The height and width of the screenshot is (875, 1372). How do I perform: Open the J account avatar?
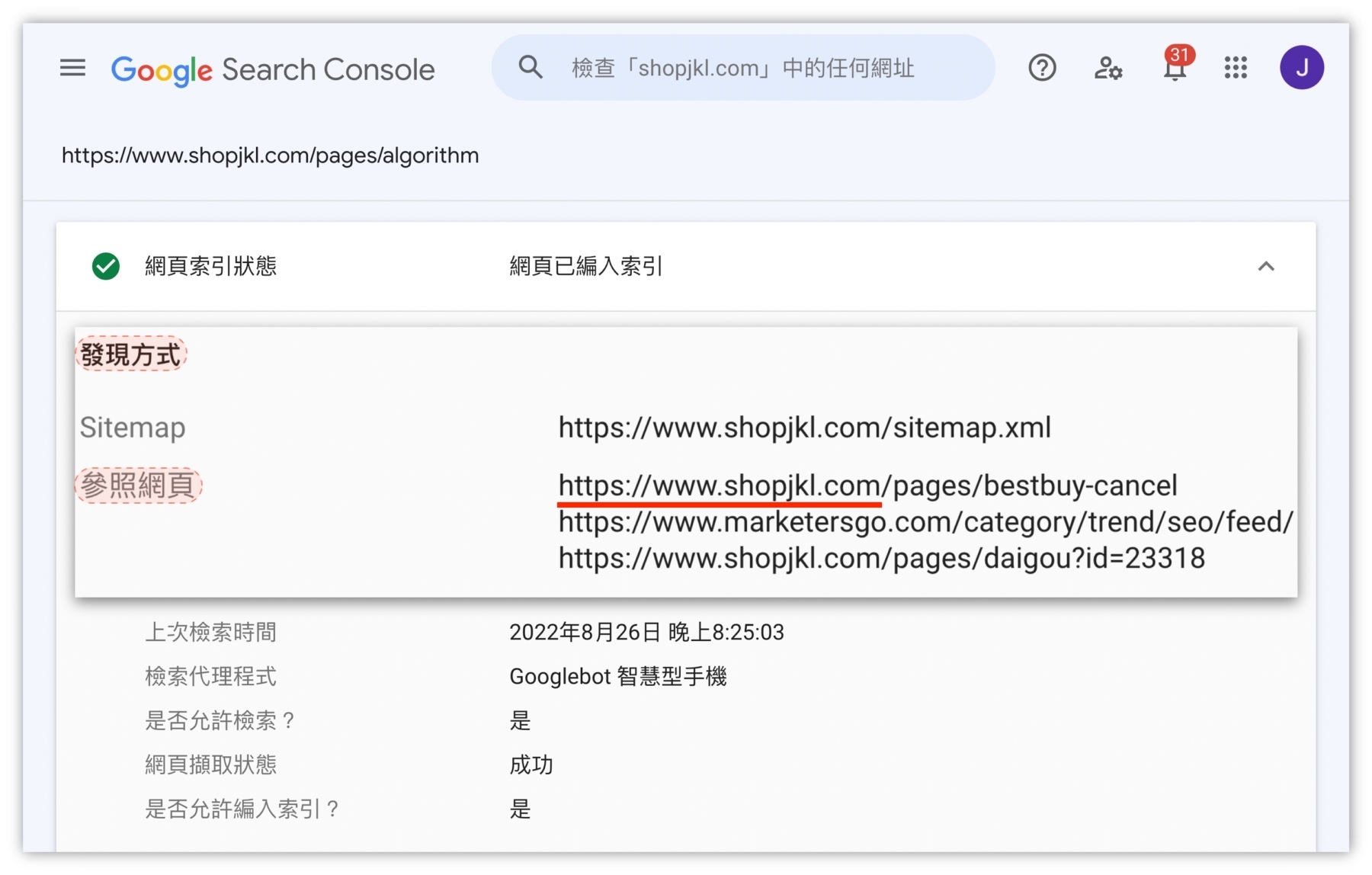(1302, 68)
